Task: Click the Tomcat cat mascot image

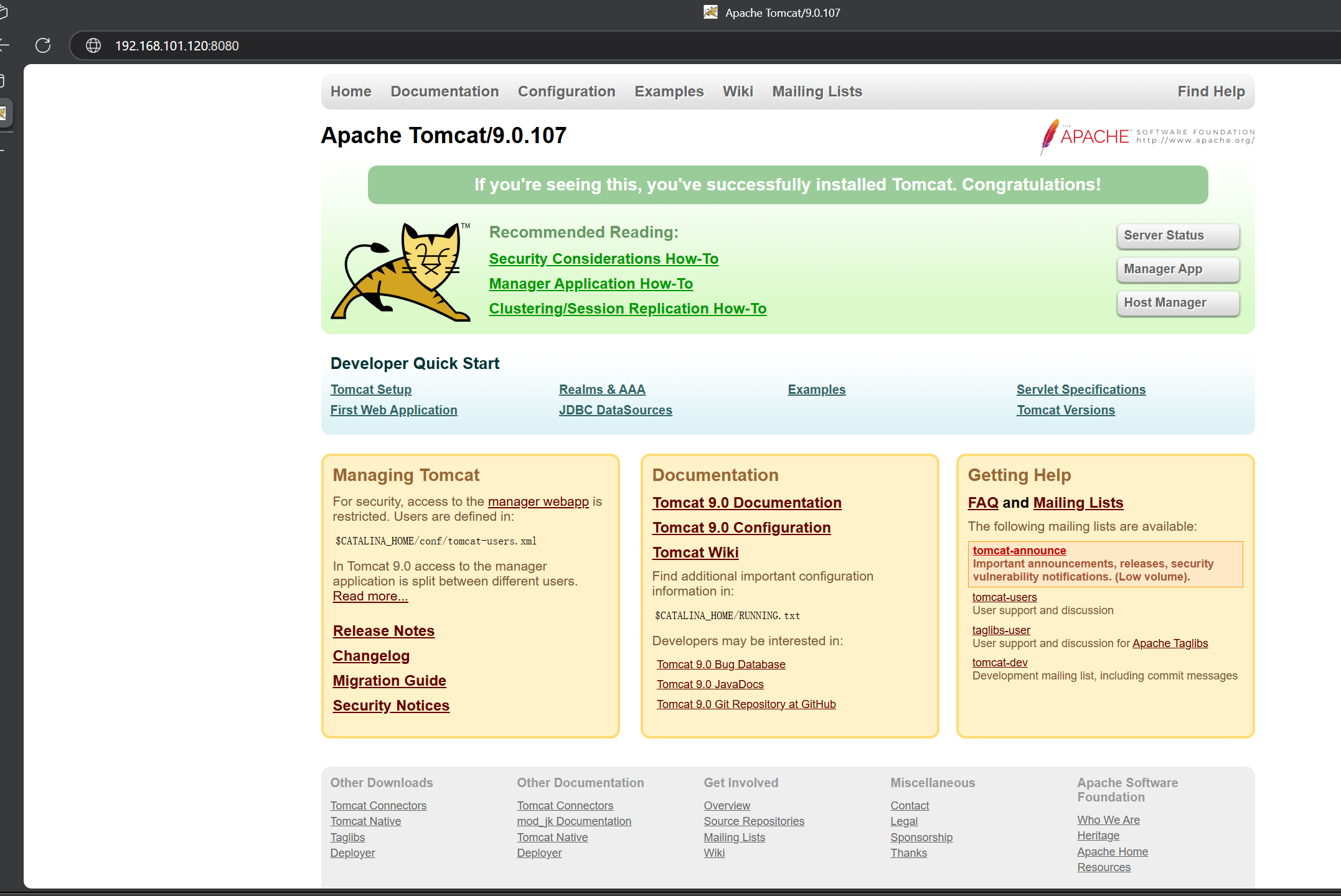Action: (401, 272)
